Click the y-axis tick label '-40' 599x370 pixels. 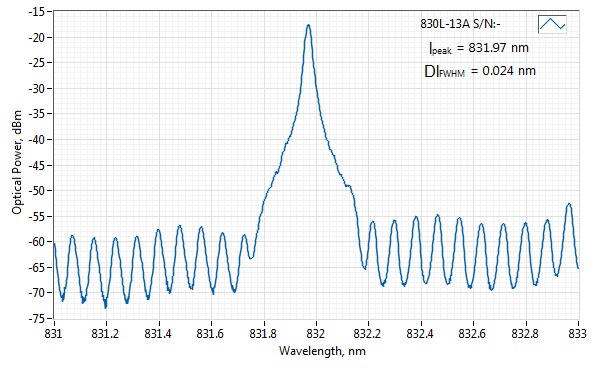(37, 139)
